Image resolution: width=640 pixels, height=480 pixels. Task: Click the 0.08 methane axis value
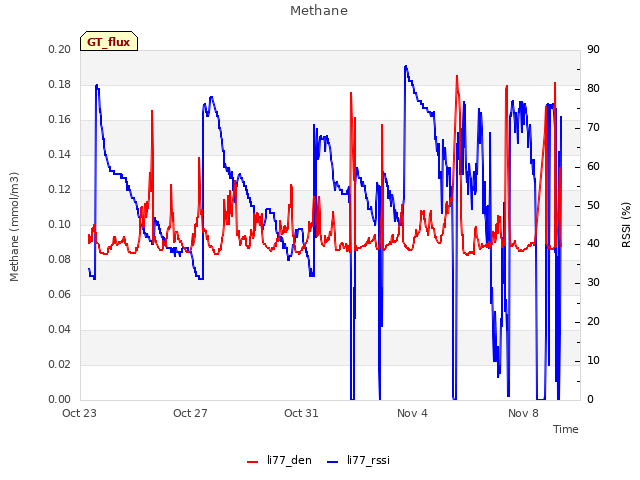tap(60, 260)
